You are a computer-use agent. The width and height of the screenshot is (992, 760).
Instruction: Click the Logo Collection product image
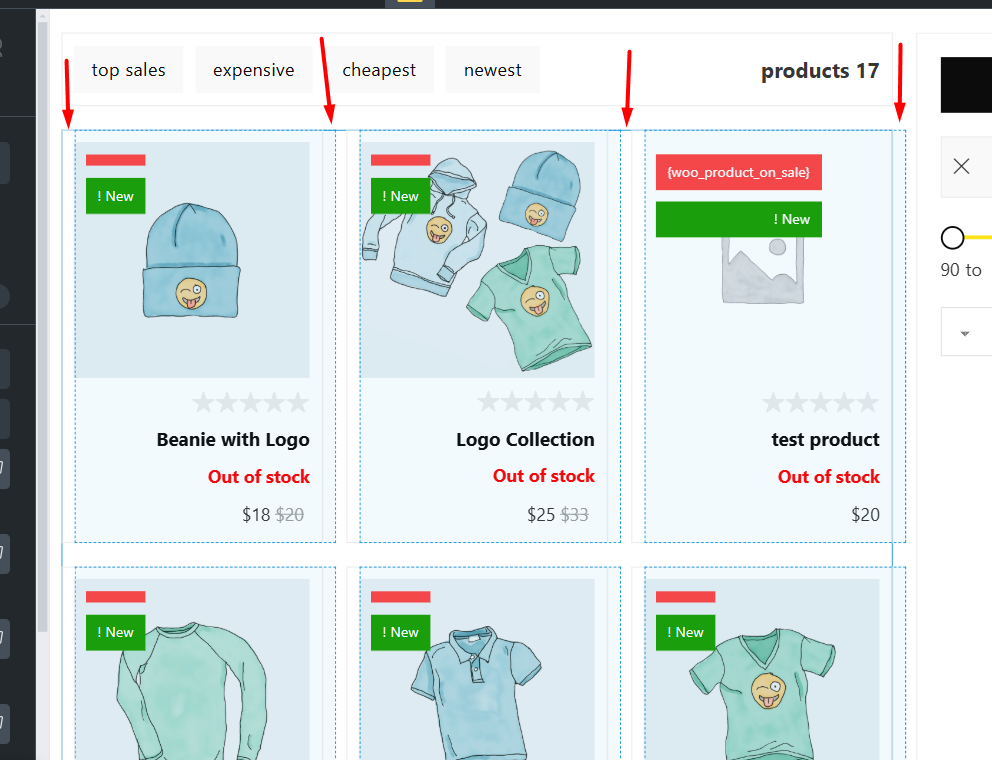477,260
